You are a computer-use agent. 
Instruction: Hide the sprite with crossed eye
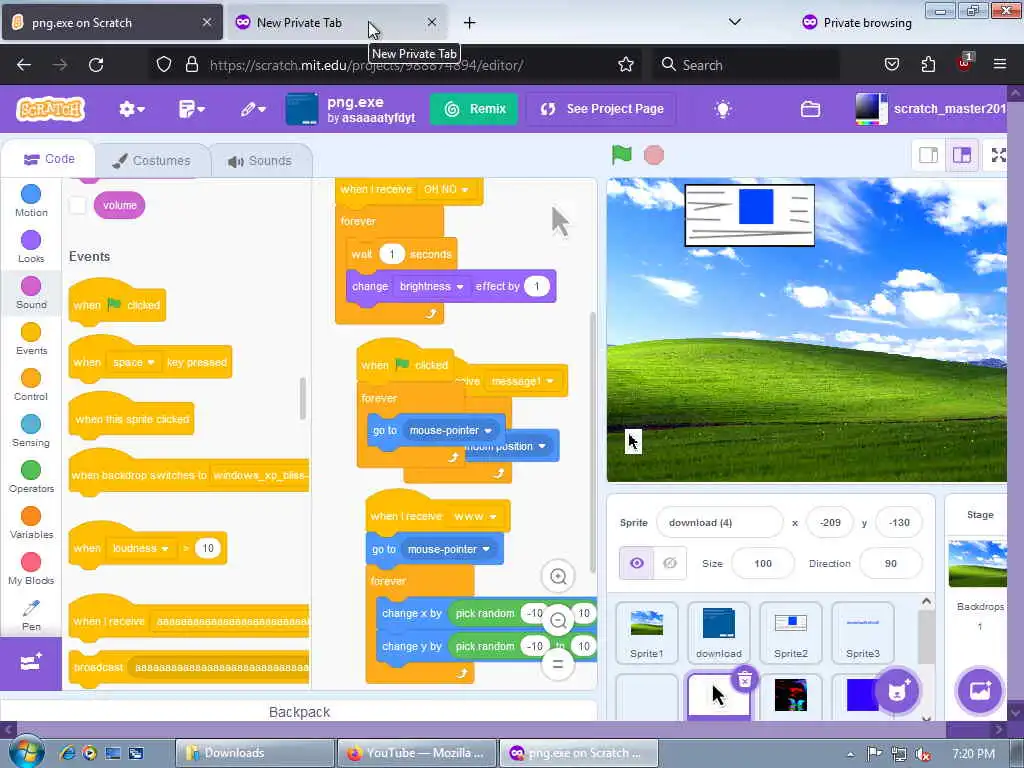coord(669,563)
